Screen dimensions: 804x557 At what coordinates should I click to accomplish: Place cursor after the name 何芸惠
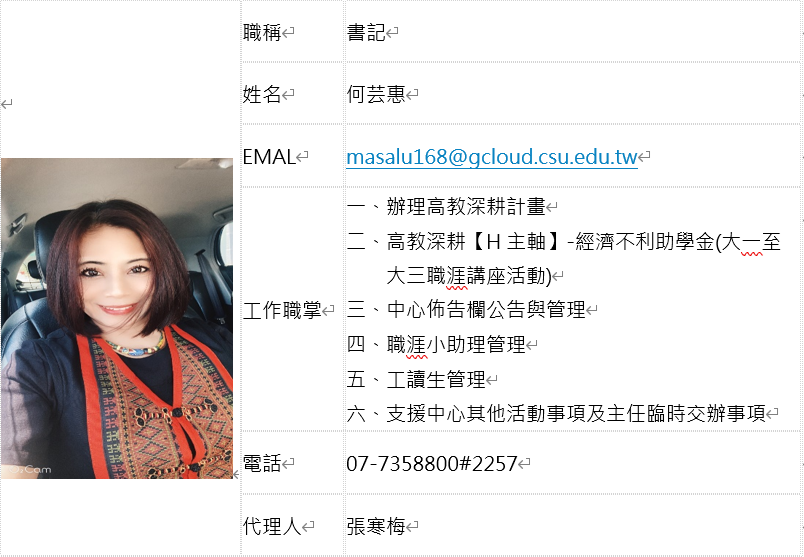pyautogui.click(x=406, y=94)
